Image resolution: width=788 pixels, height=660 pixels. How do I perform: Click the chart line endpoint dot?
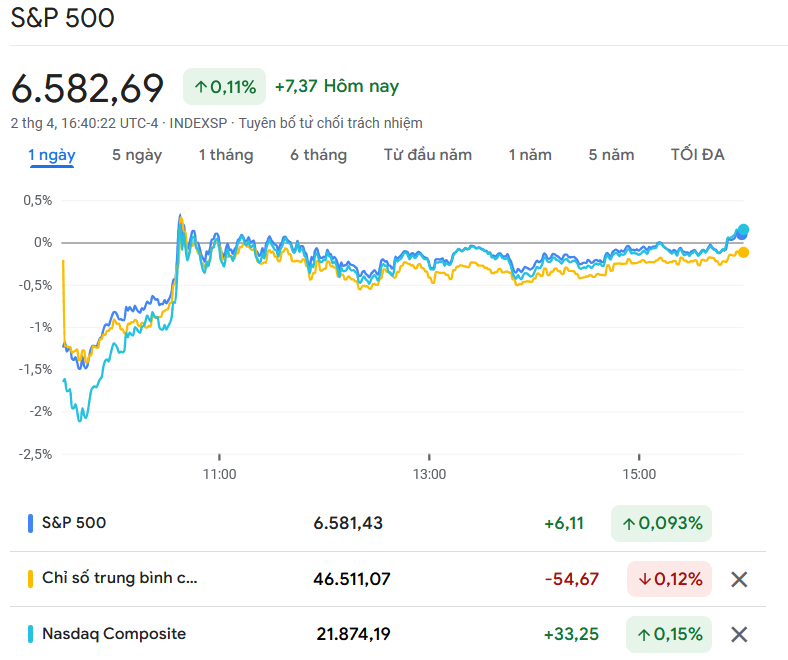742,231
